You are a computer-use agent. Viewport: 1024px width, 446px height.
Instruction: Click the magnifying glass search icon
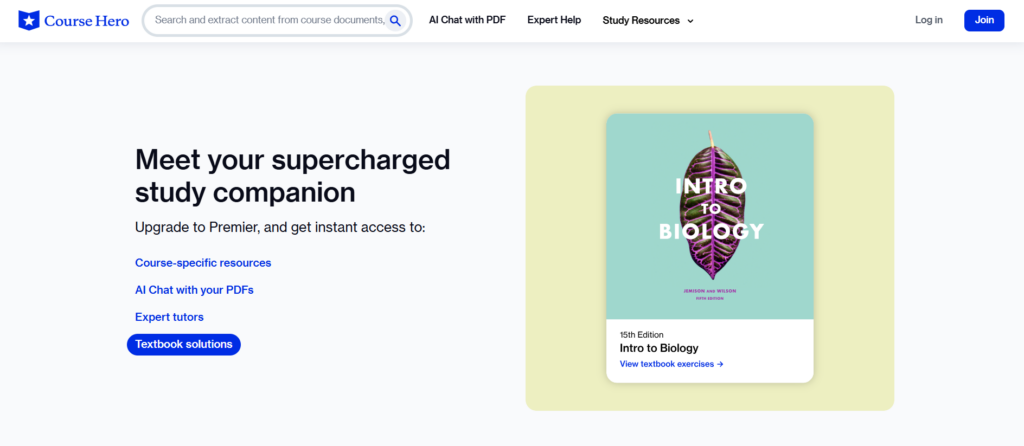coord(395,20)
